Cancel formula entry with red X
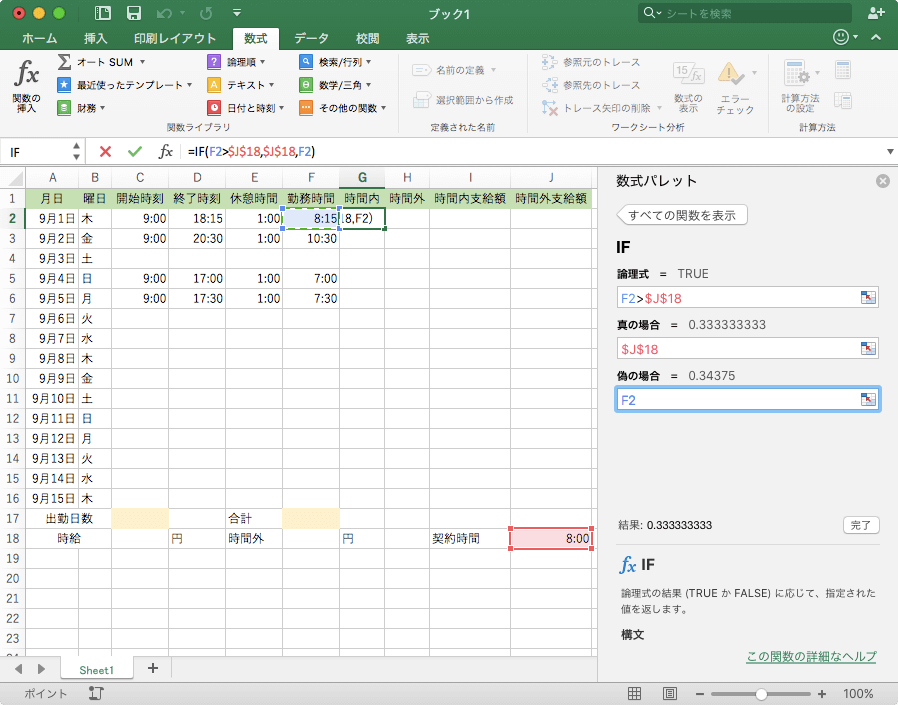898x705 pixels. [105, 151]
